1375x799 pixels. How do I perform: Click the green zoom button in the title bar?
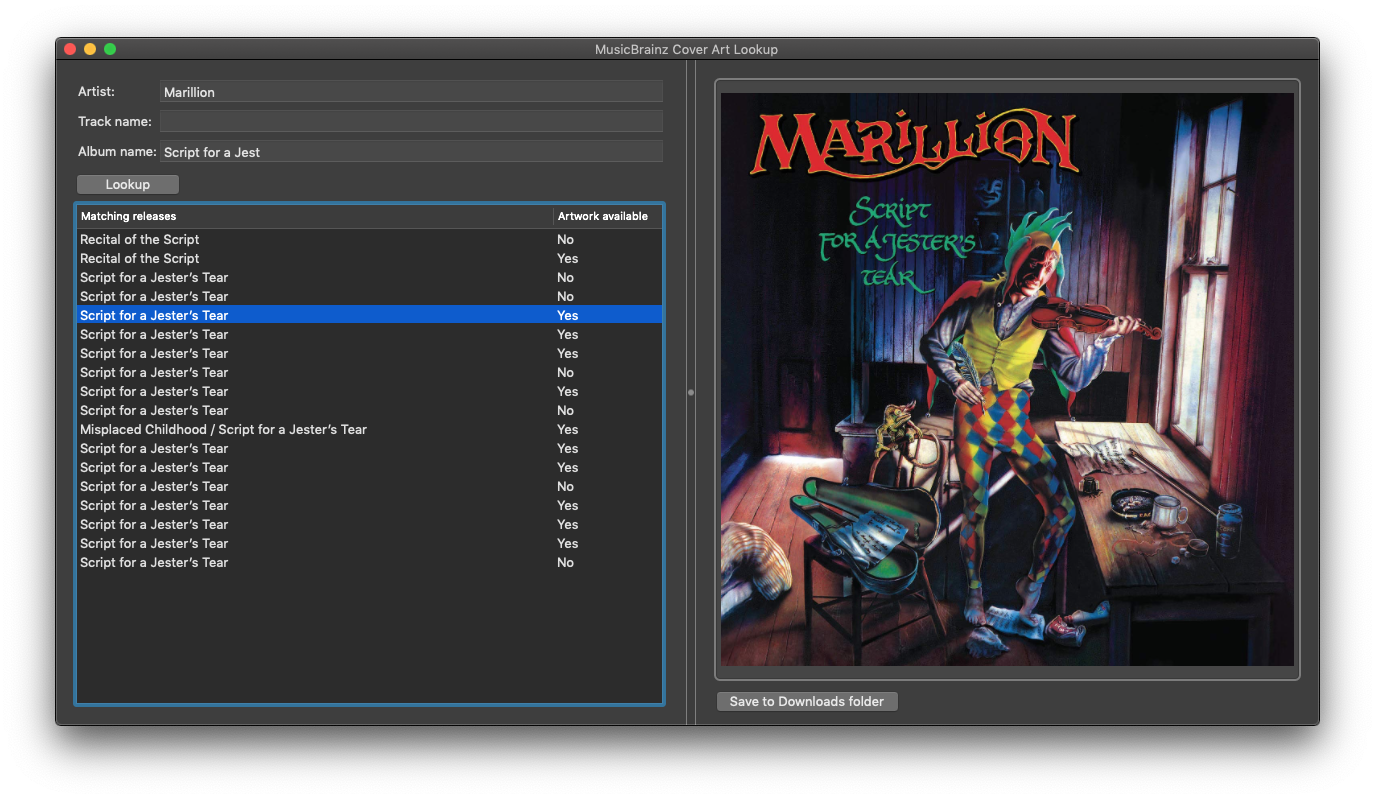point(110,48)
